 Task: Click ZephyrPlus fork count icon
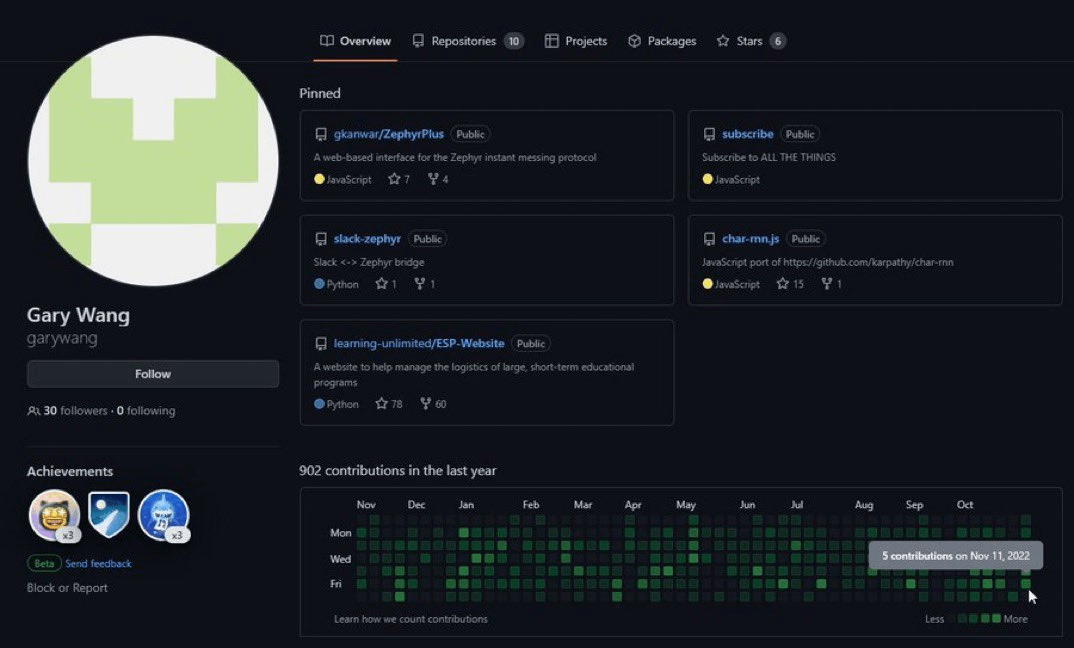[432, 179]
